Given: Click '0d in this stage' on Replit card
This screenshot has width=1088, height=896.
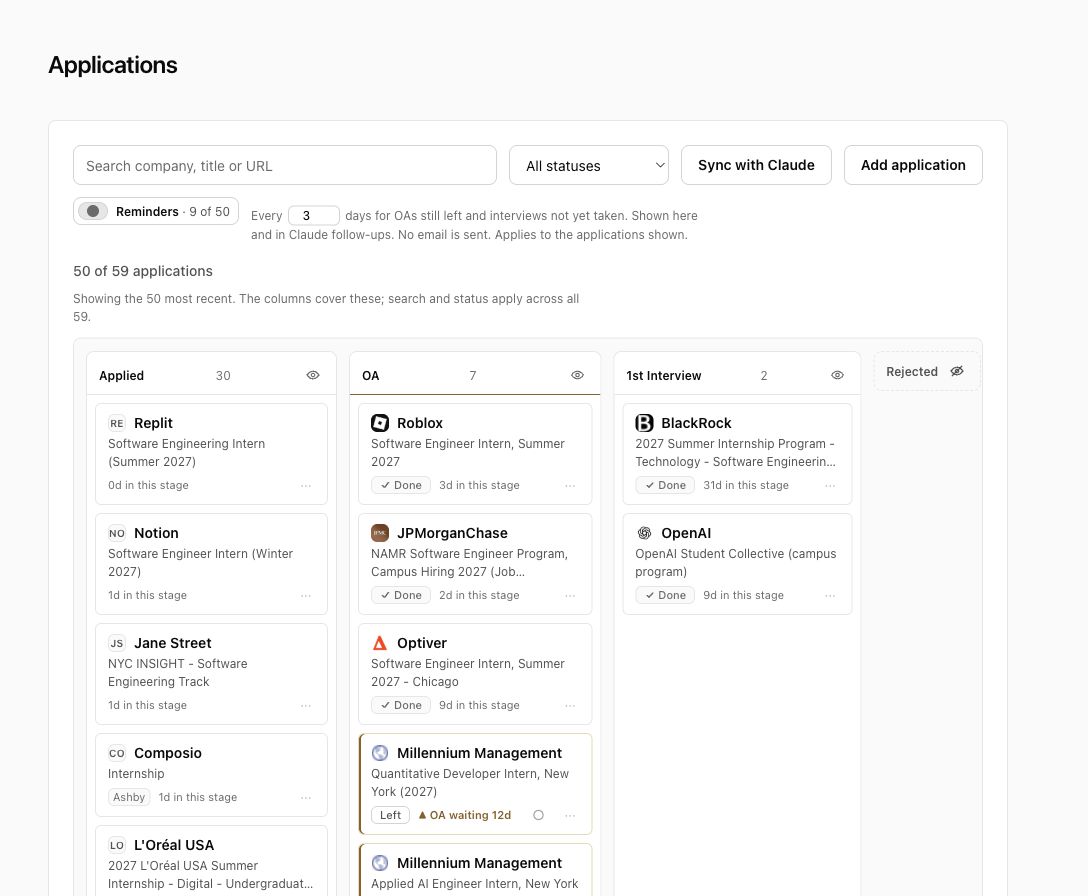Looking at the screenshot, I should click(148, 485).
